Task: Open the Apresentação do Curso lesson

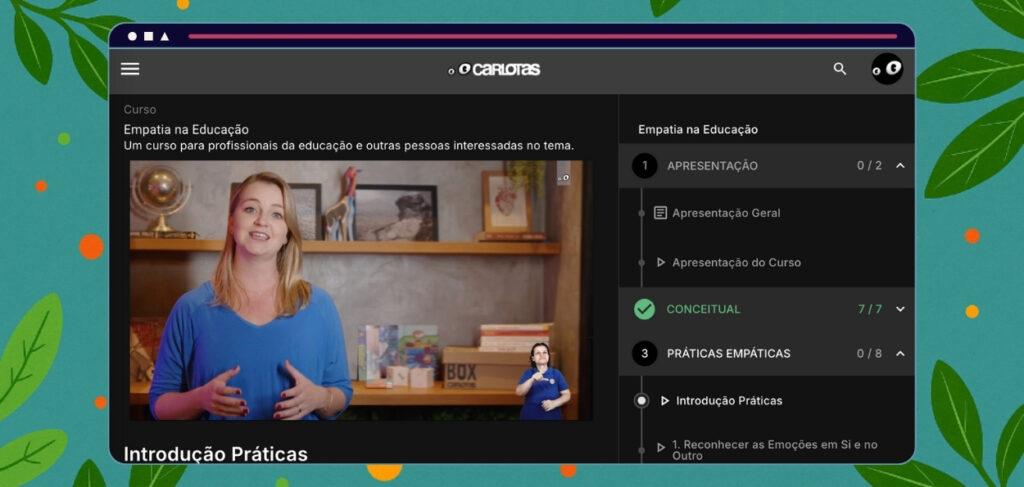Action: pos(737,262)
